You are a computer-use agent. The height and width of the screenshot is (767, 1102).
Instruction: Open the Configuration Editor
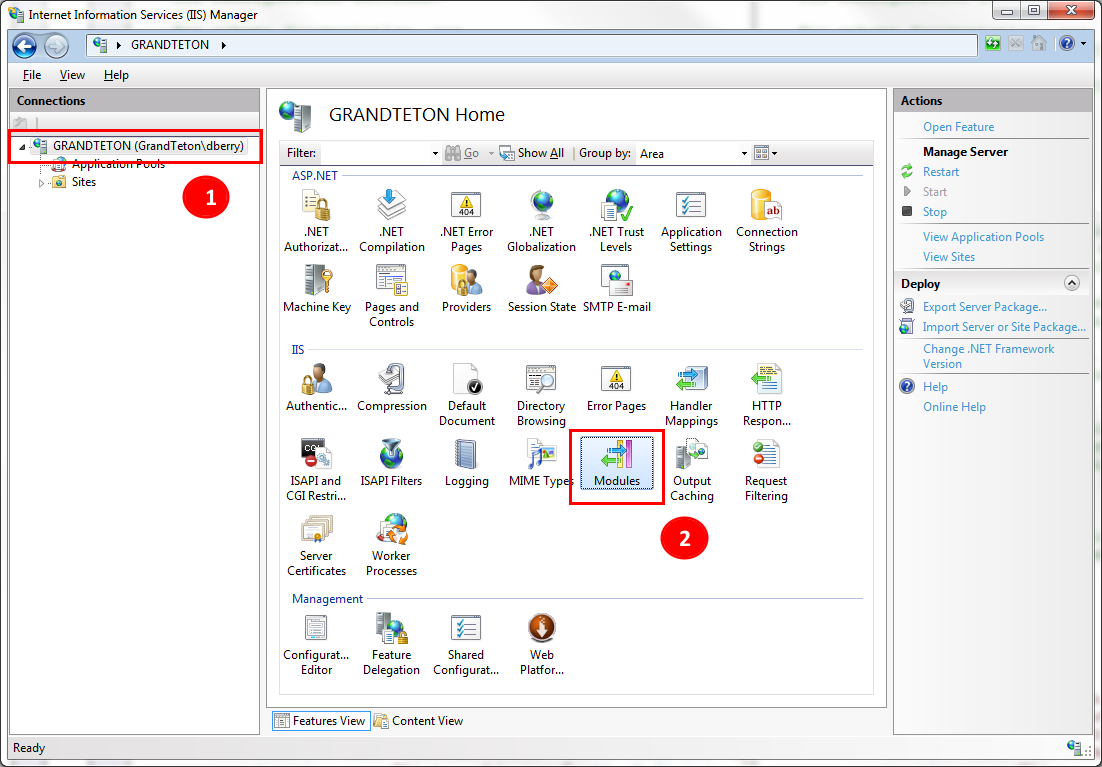tap(316, 636)
